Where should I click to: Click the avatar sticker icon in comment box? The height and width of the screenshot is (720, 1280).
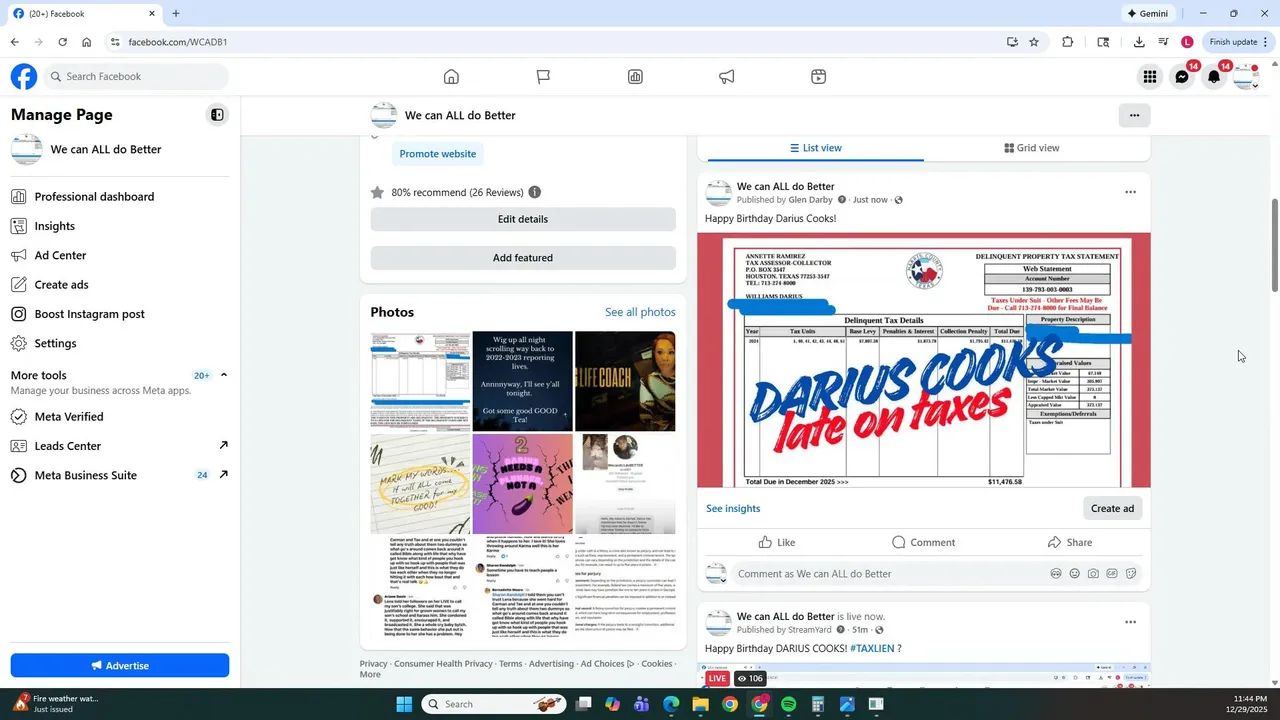click(x=1055, y=574)
